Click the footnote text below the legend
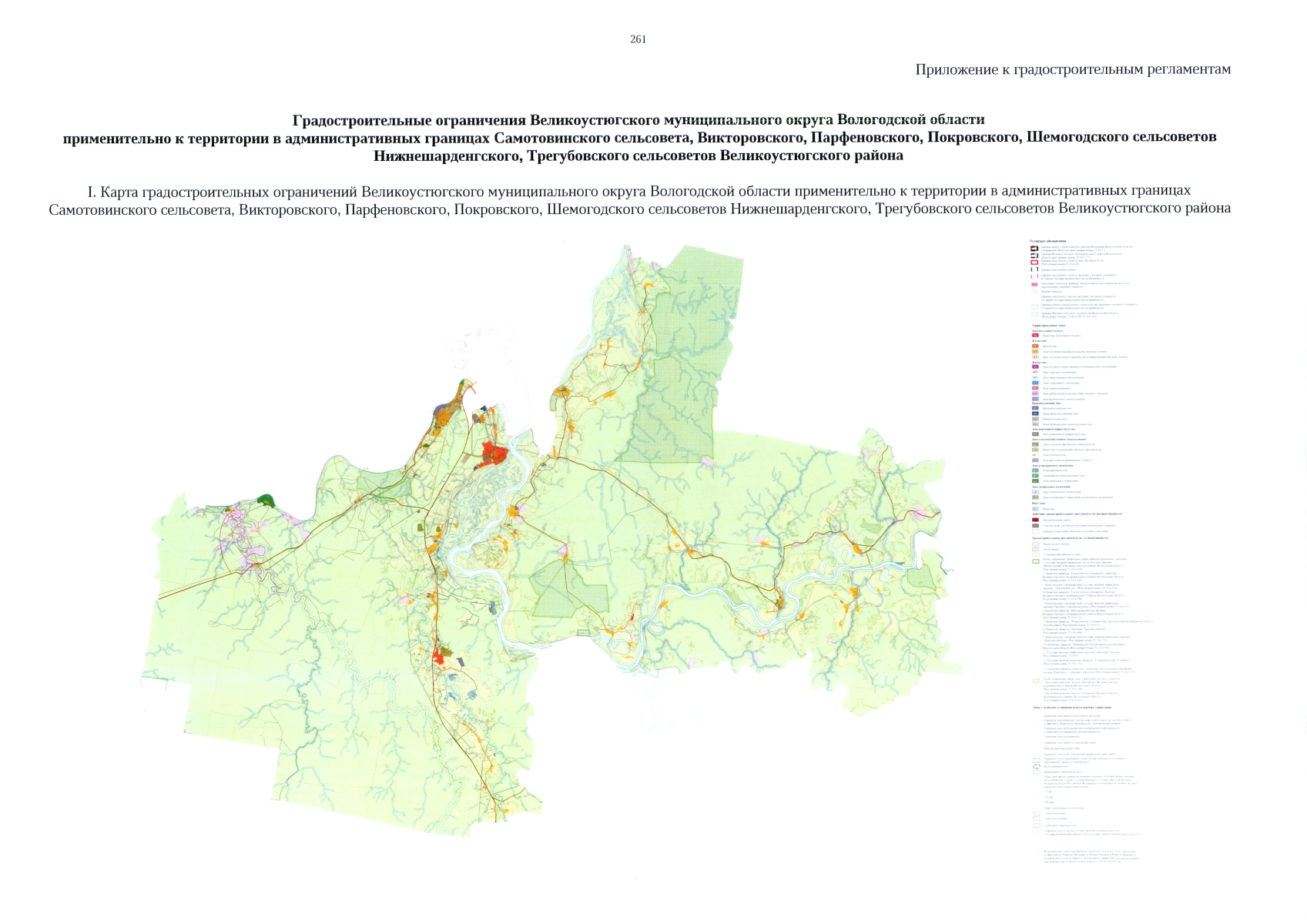Screen dimensions: 1307x924 point(1086,856)
